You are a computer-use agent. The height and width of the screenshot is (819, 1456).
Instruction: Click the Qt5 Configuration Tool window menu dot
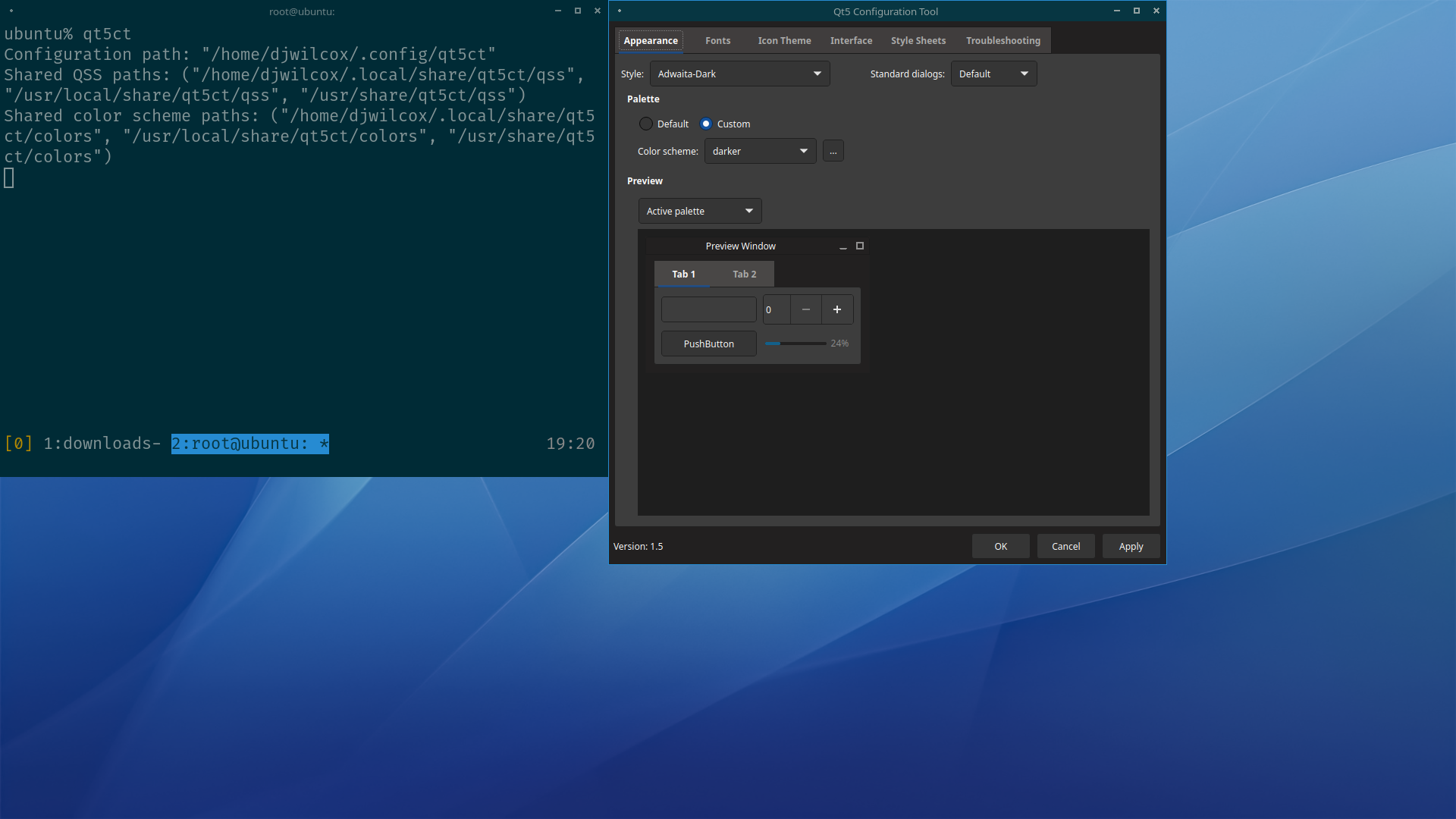point(620,11)
